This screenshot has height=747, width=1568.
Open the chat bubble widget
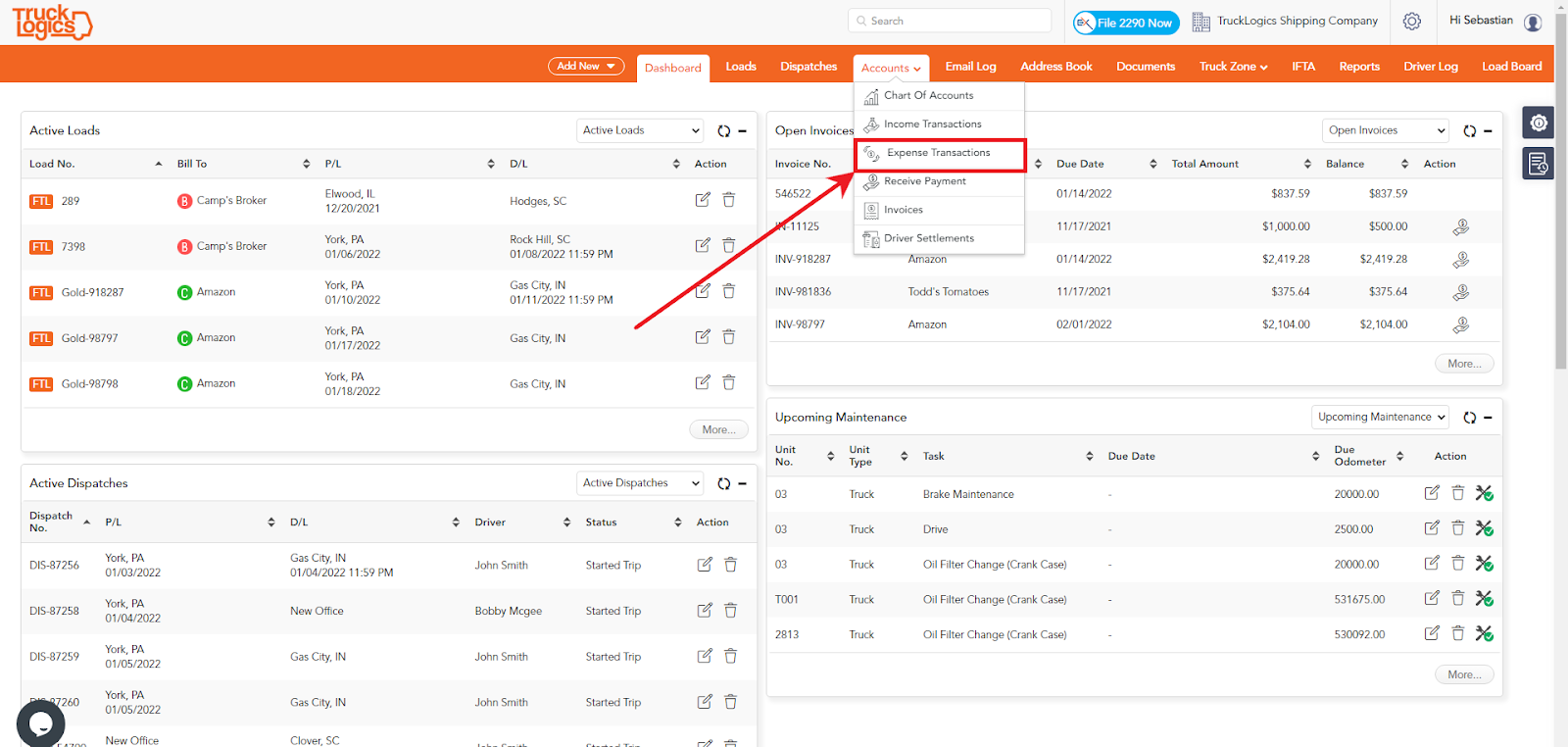(41, 724)
